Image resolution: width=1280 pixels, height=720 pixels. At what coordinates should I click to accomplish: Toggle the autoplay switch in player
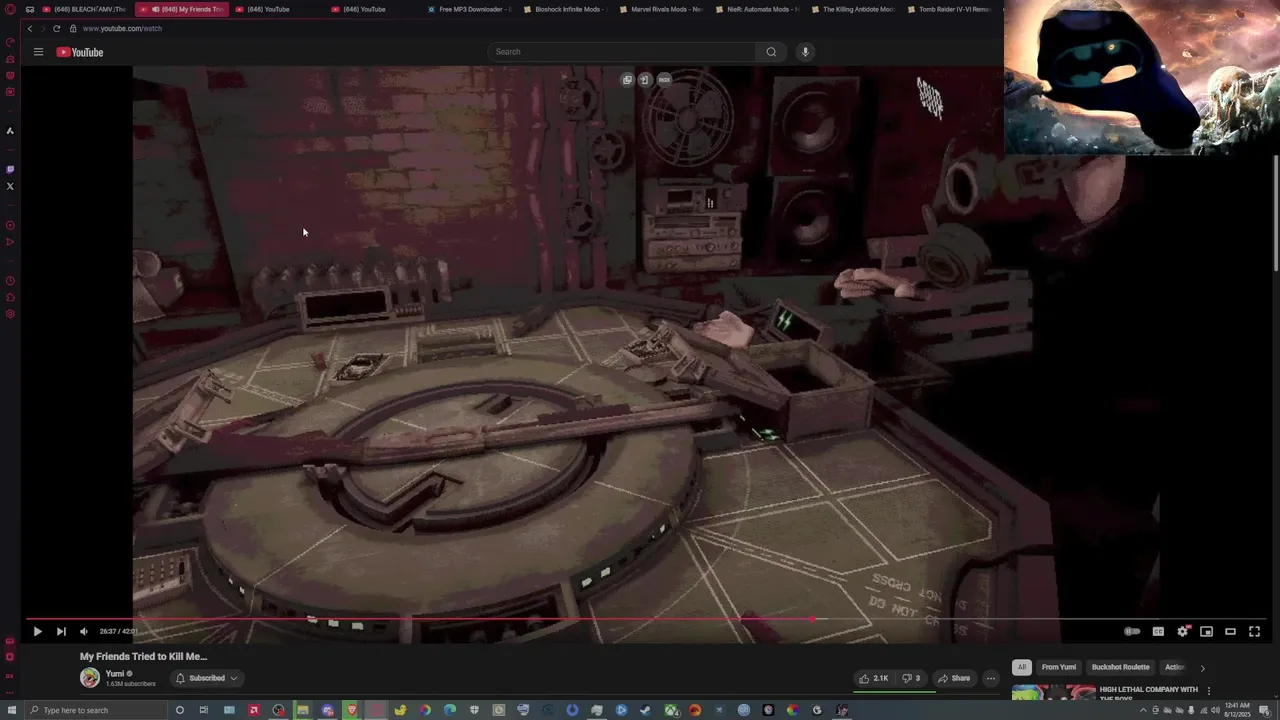[x=1132, y=631]
